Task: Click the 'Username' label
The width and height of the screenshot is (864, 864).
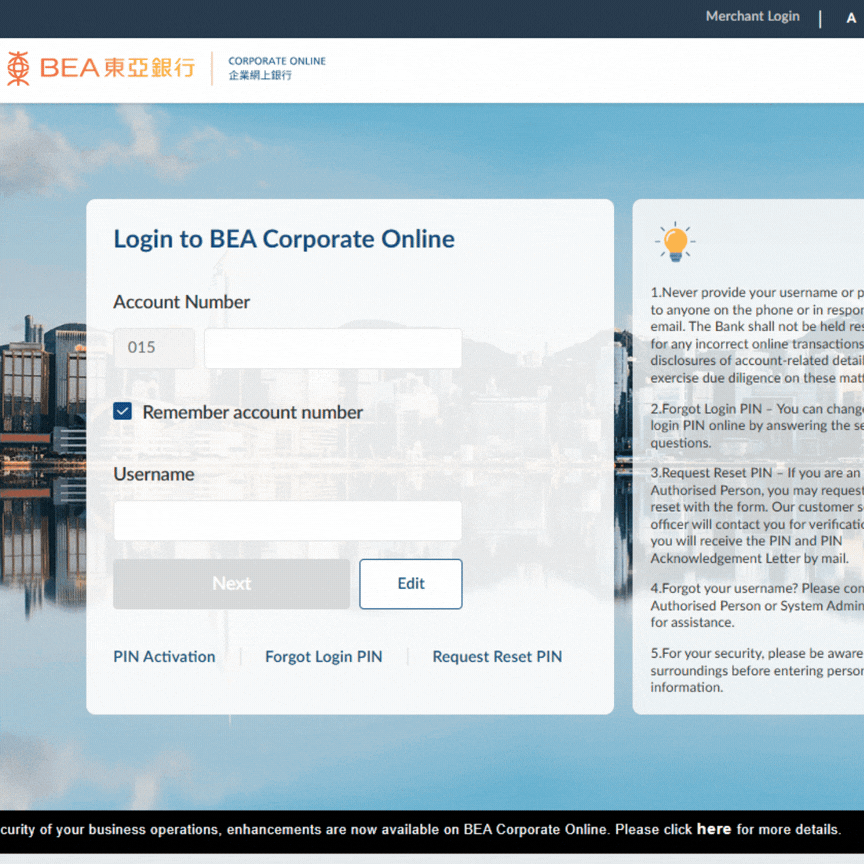Action: pos(154,474)
